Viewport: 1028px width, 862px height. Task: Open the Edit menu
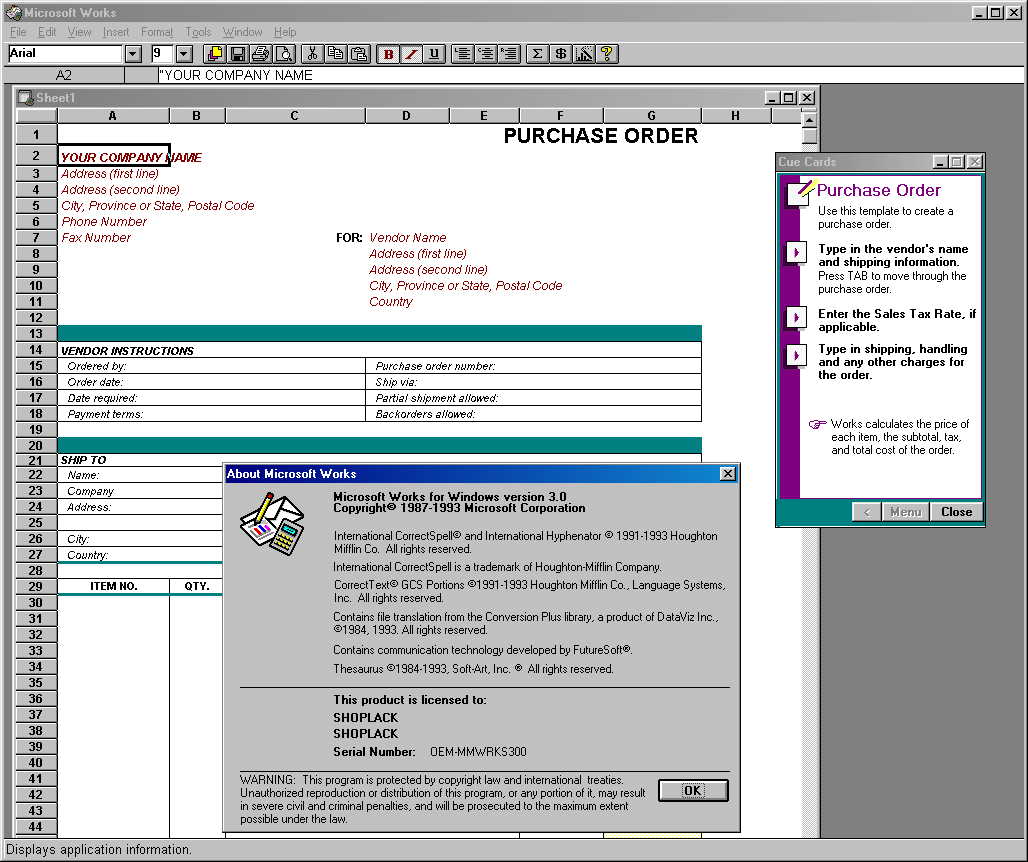pyautogui.click(x=47, y=32)
